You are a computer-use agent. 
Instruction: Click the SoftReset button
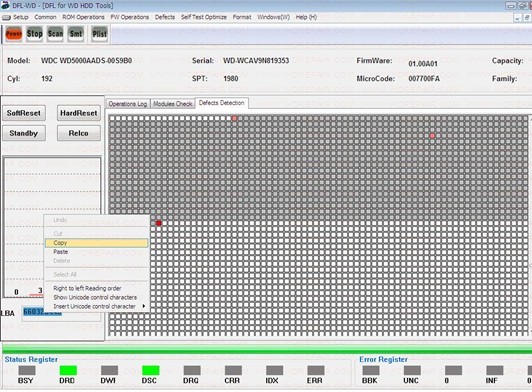coord(24,113)
